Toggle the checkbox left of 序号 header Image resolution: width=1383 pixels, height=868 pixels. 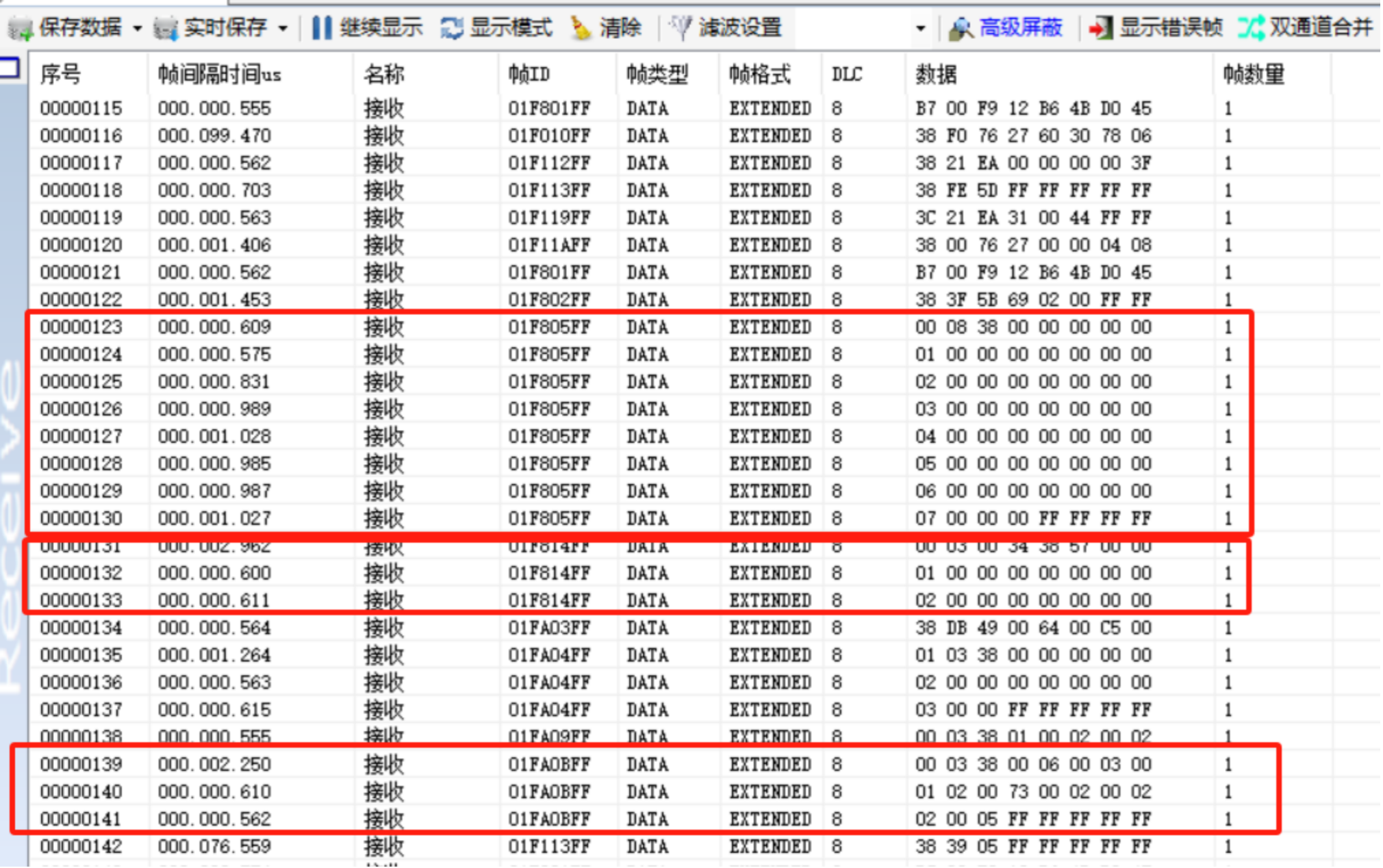10,68
